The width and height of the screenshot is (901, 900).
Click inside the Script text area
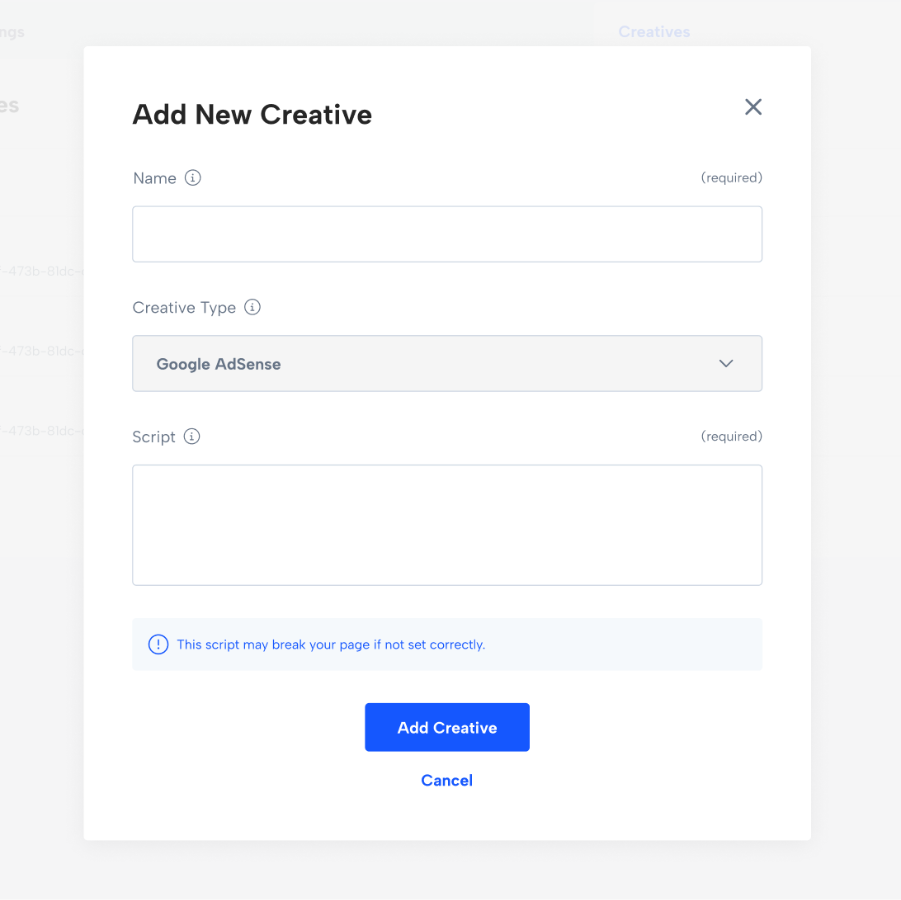coord(447,524)
